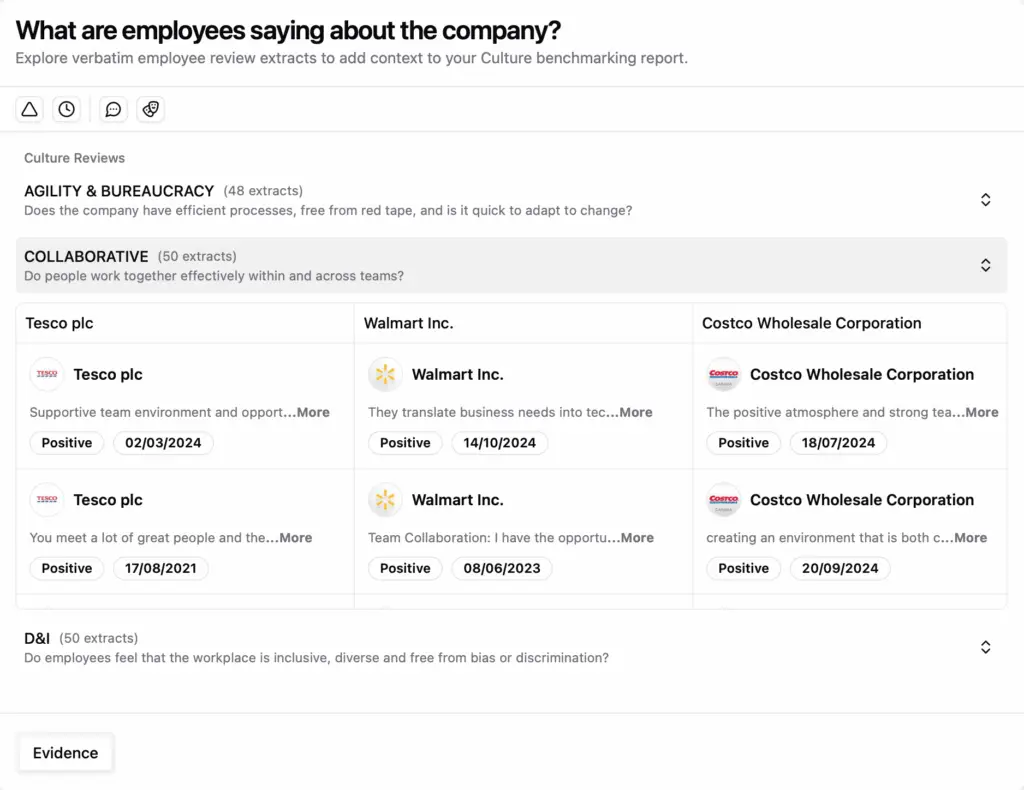The image size is (1024, 790).
Task: Click the speech bubble comments icon
Action: tap(112, 109)
